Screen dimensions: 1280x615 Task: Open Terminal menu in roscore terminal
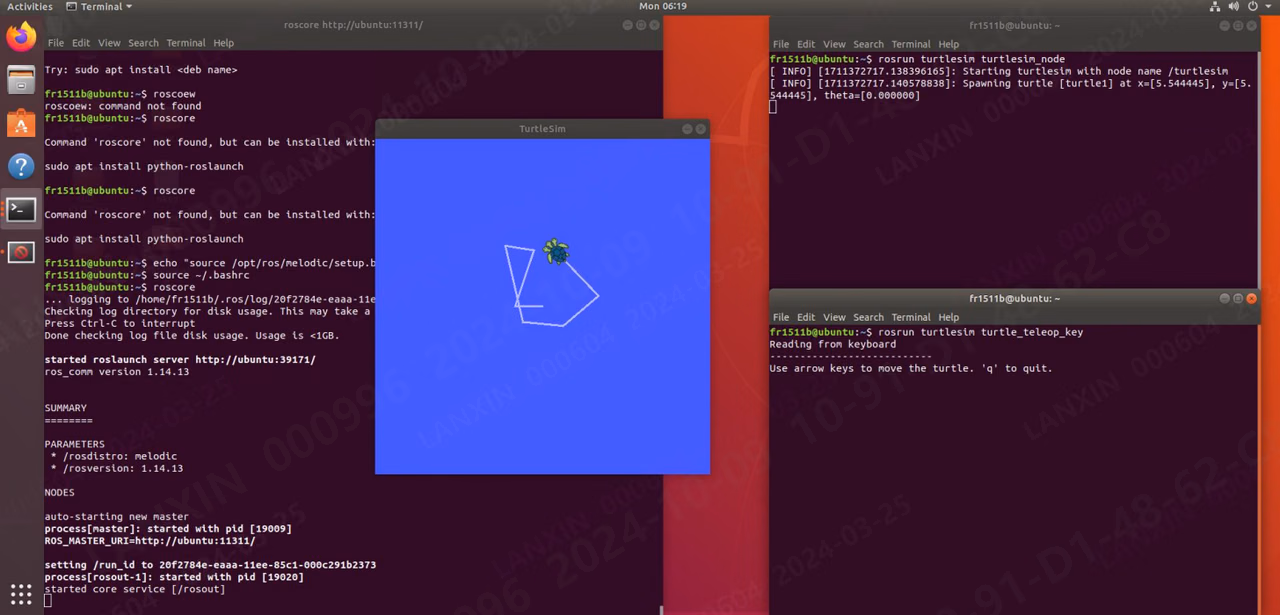(x=186, y=43)
